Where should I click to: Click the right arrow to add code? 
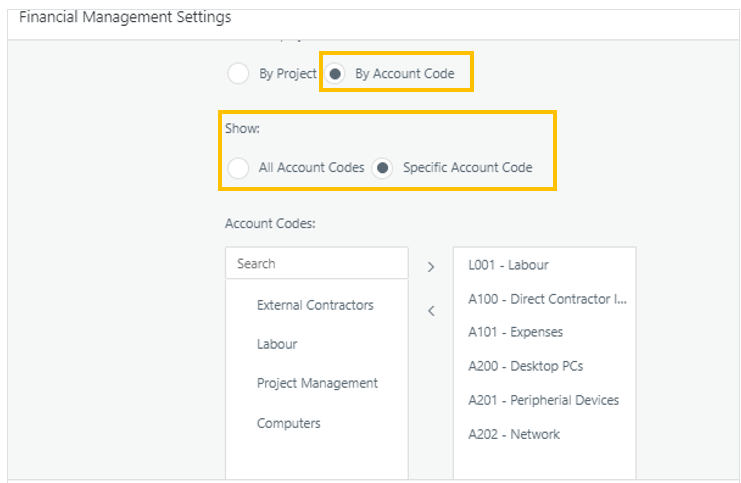coord(431,267)
